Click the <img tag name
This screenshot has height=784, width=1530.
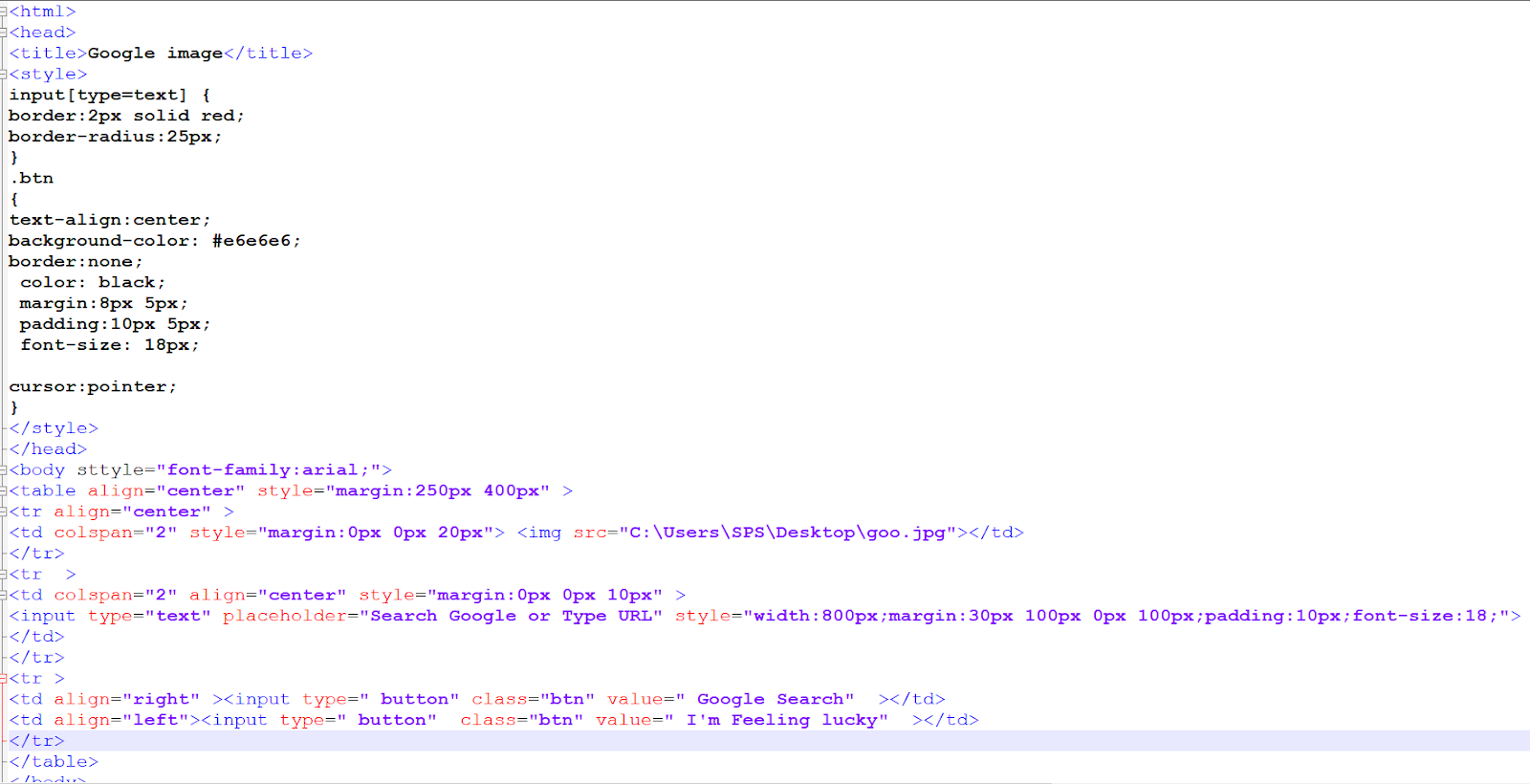click(539, 533)
